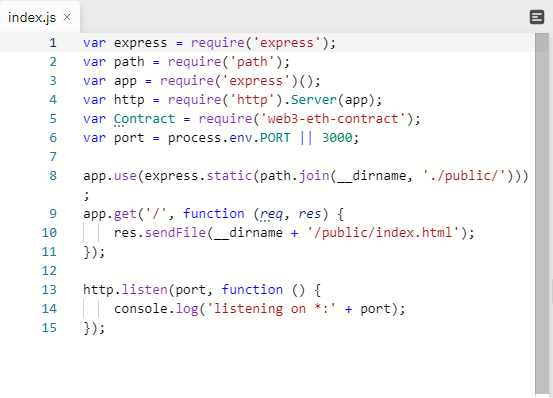Click the Server call on line 4
553x398 pixels.
click(314, 100)
